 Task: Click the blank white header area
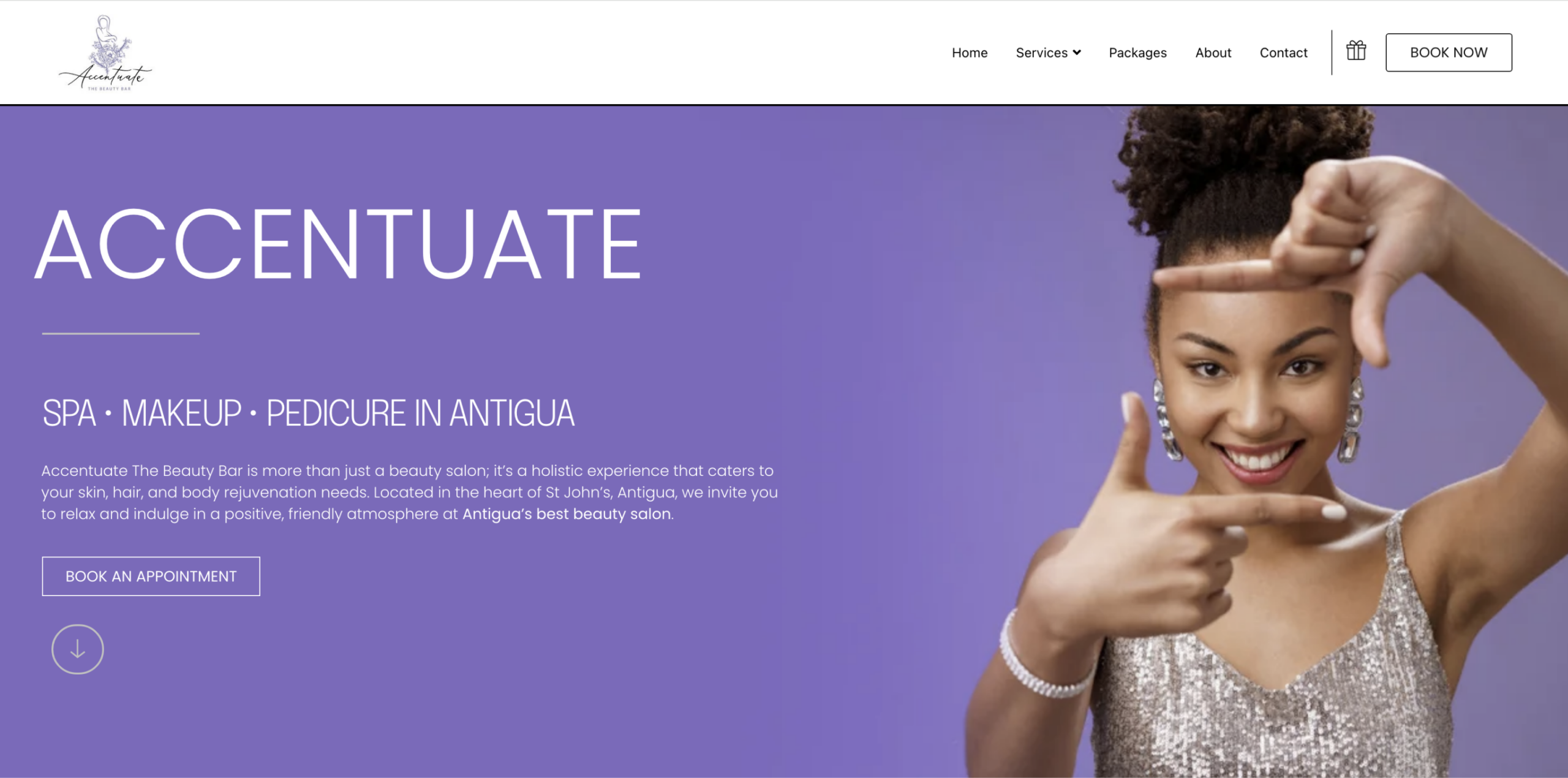click(551, 53)
